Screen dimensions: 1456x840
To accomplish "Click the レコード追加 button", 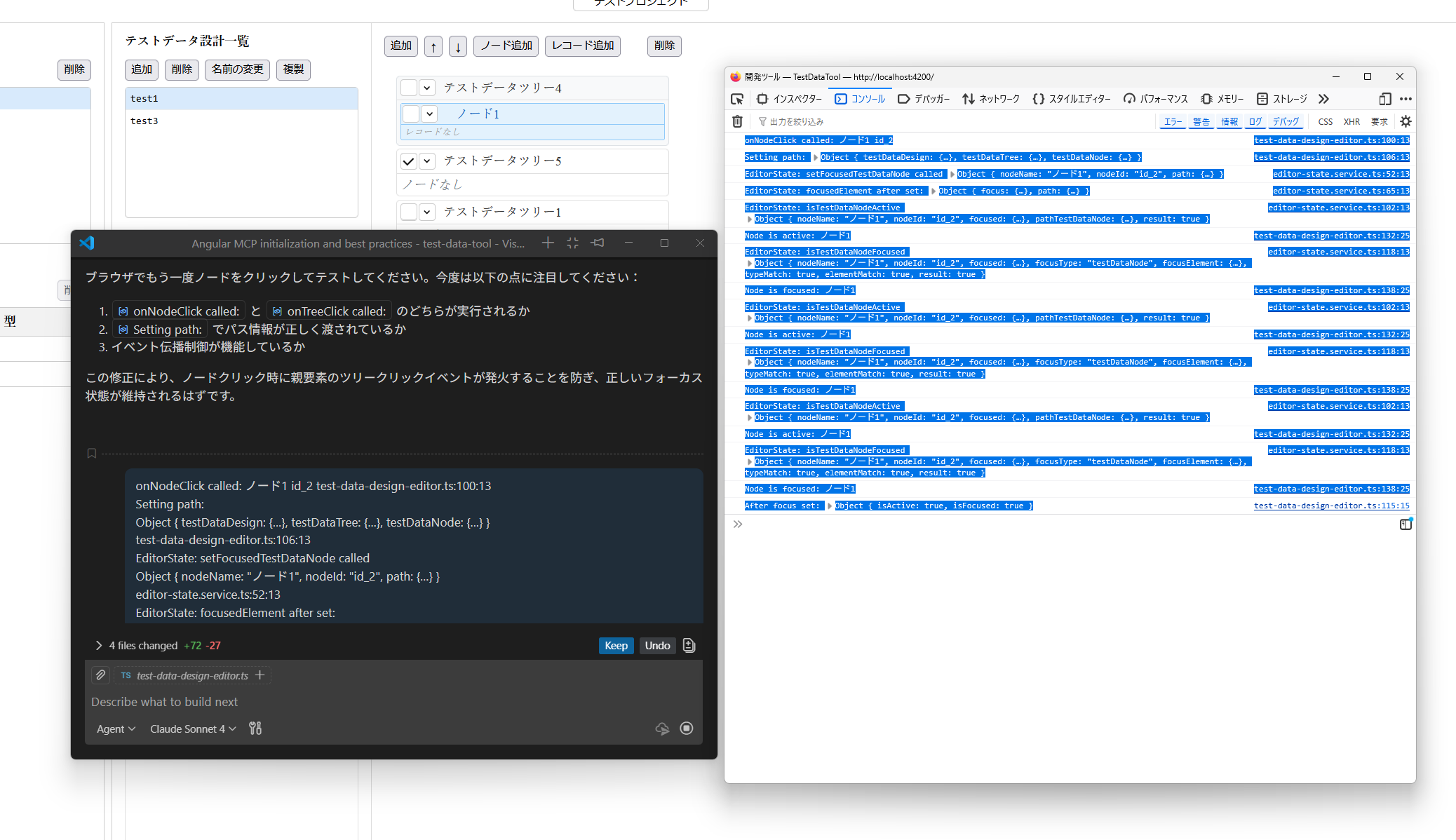I will tap(582, 46).
